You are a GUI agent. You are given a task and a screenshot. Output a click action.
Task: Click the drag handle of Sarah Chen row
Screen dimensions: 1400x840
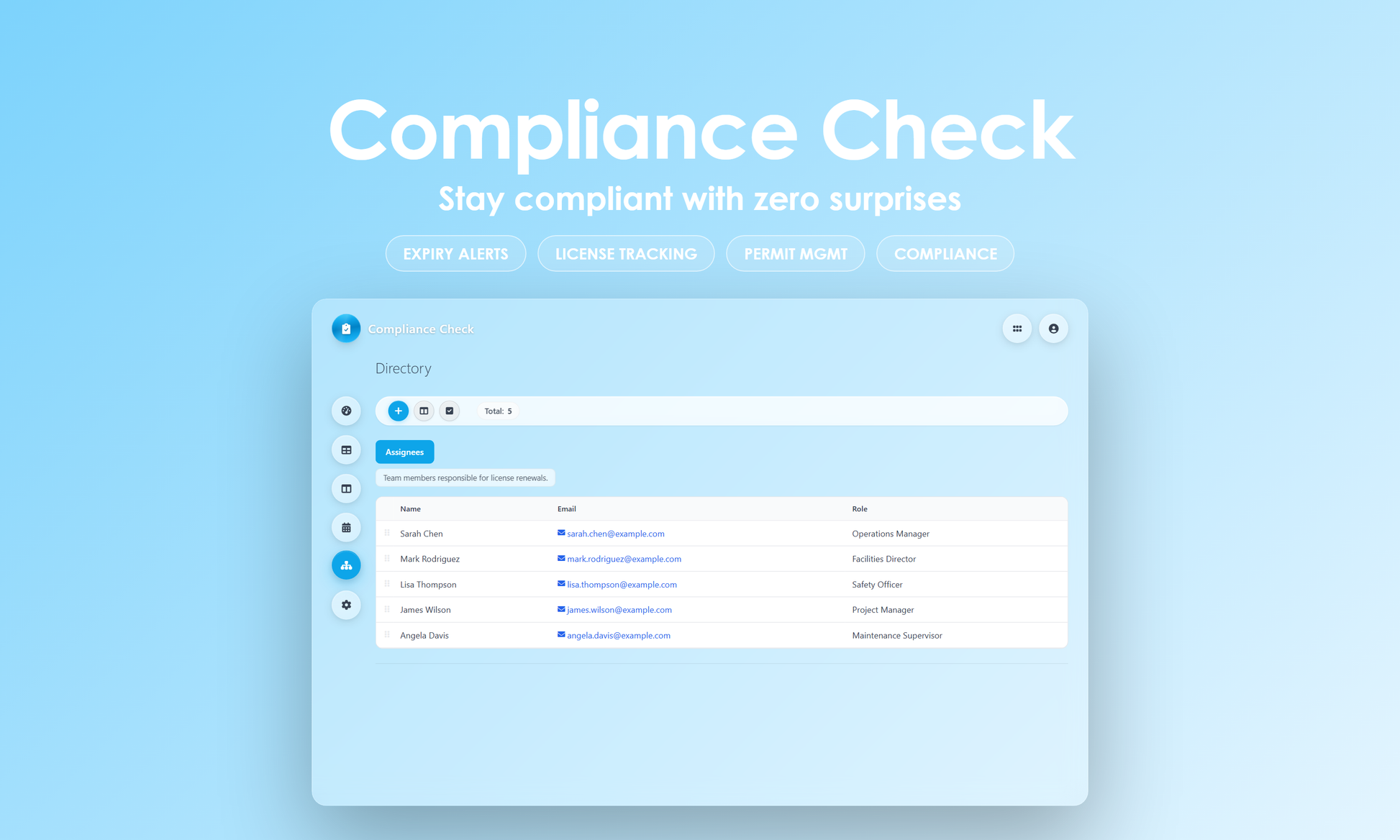point(387,533)
